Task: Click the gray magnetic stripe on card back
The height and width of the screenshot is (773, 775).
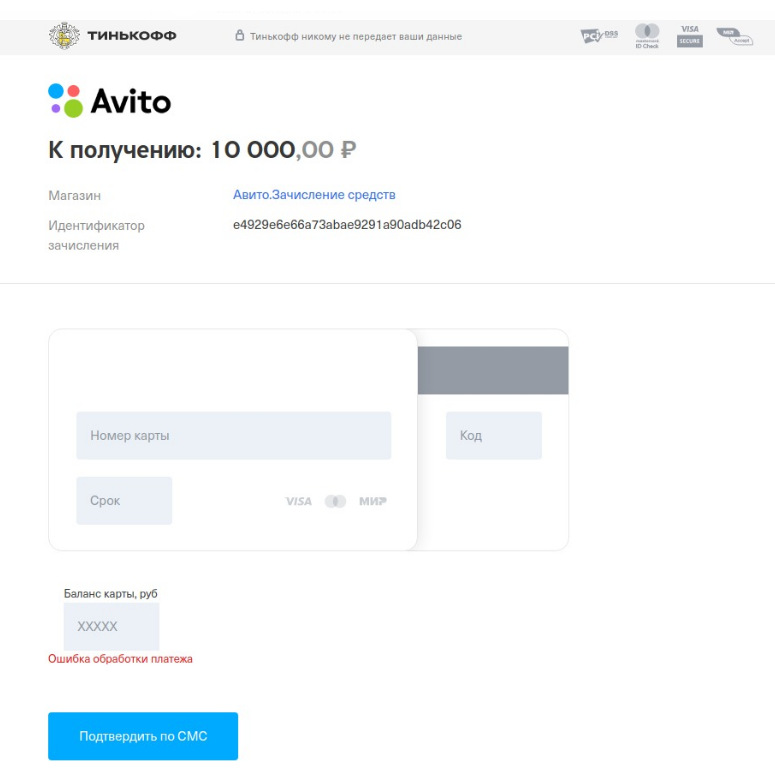Action: point(493,370)
